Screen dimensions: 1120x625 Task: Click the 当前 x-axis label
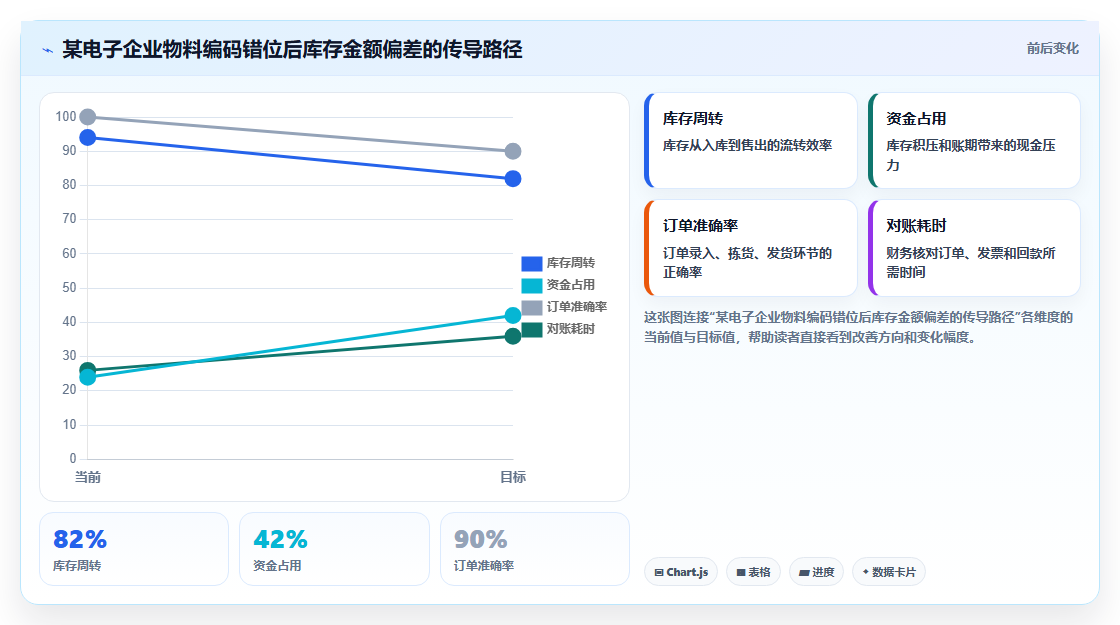pos(88,477)
